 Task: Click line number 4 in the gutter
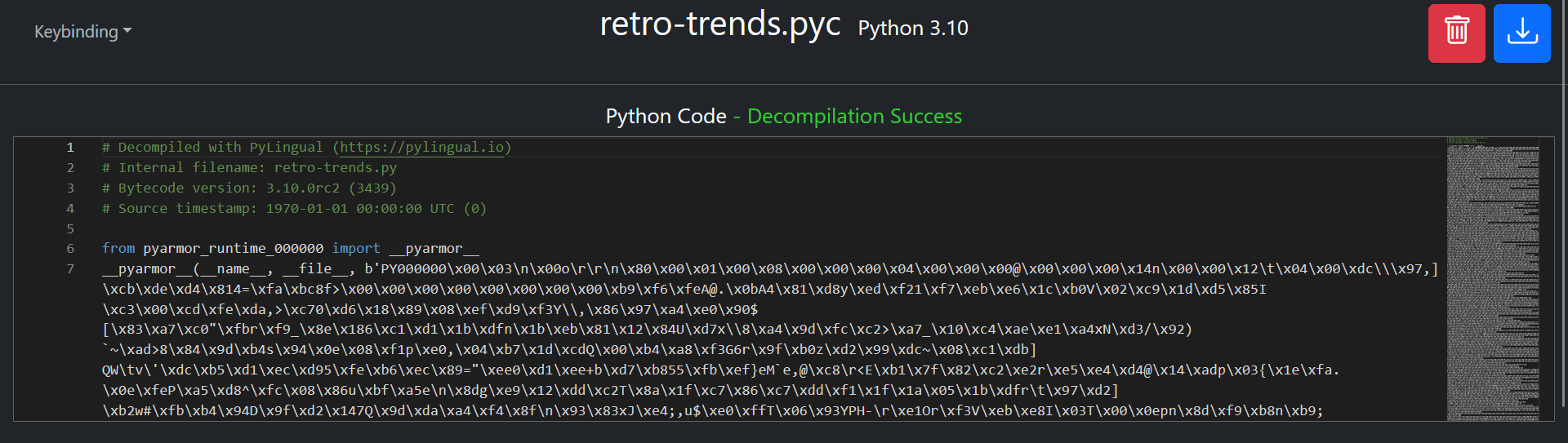[x=70, y=209]
